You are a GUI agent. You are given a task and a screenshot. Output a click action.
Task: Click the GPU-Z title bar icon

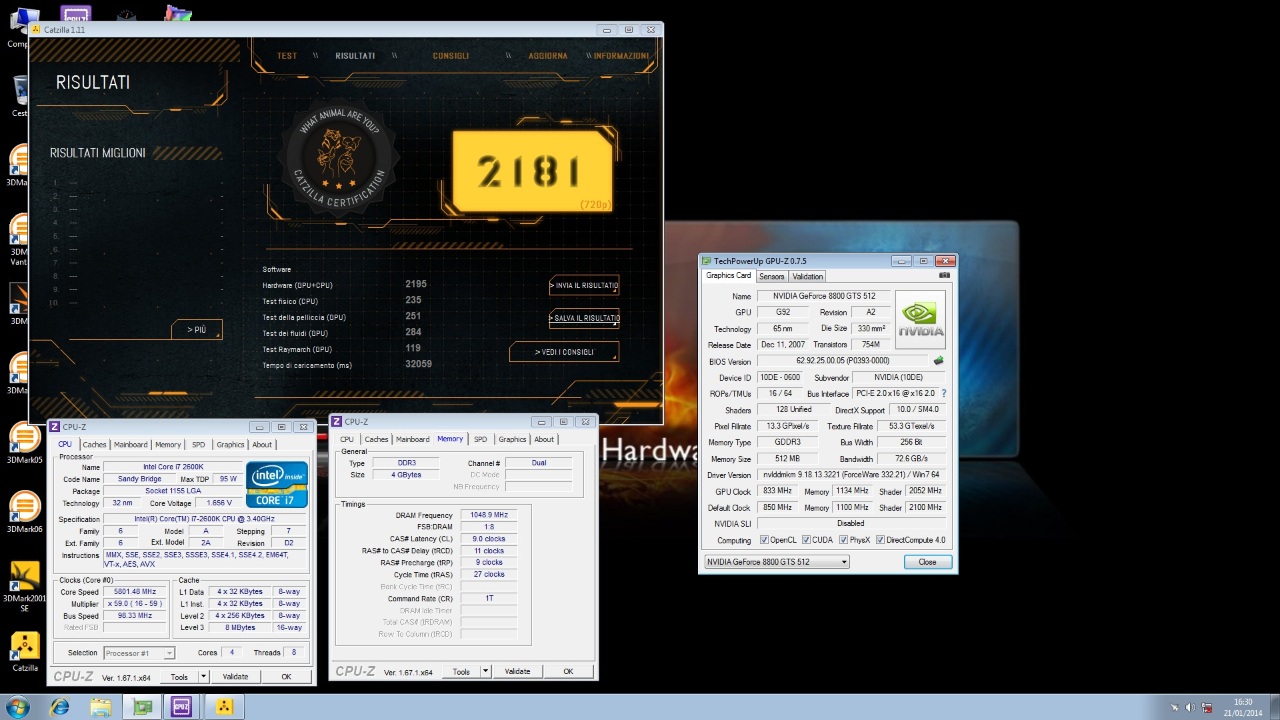(707, 261)
